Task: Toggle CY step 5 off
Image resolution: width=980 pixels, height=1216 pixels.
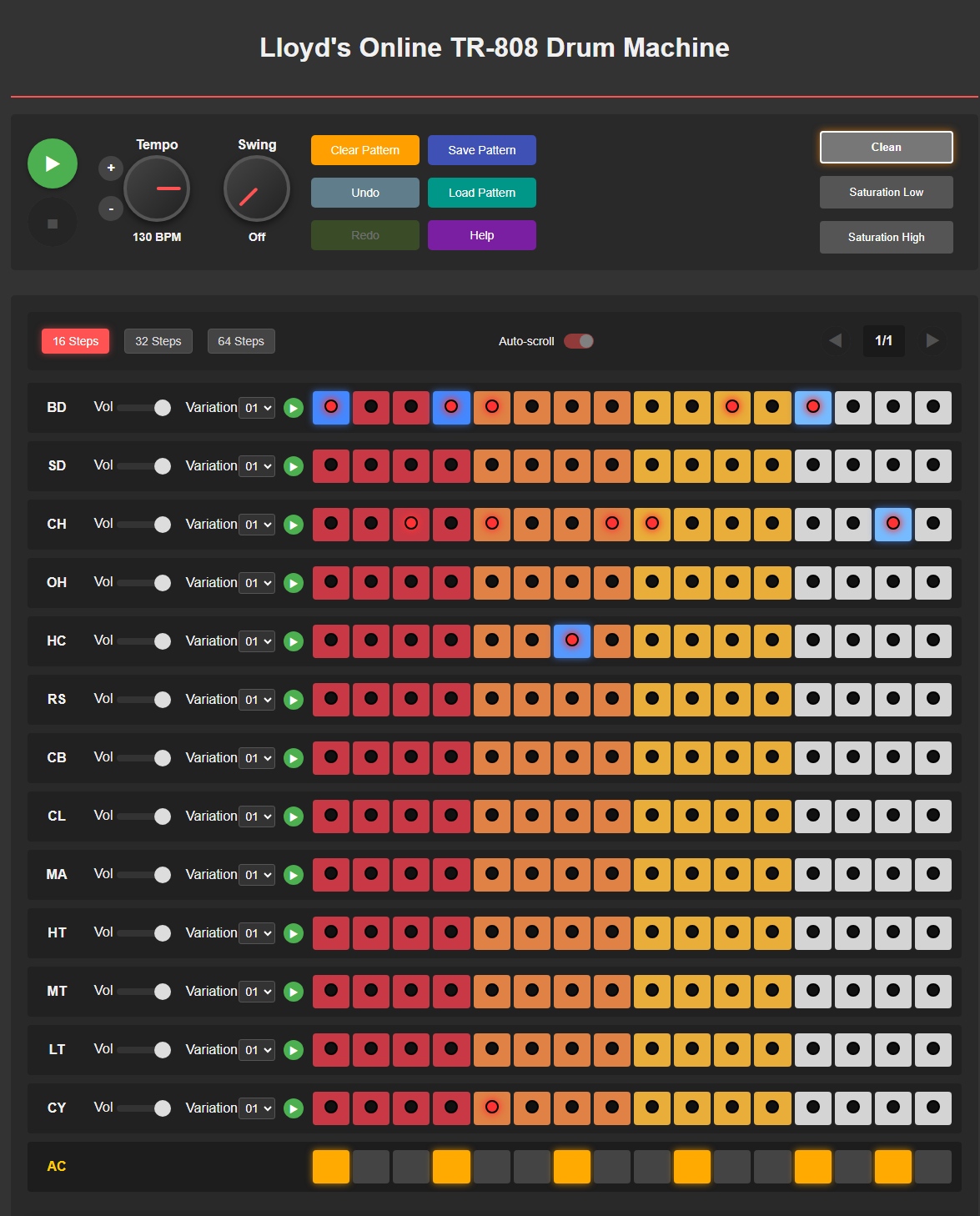Action: point(492,1108)
